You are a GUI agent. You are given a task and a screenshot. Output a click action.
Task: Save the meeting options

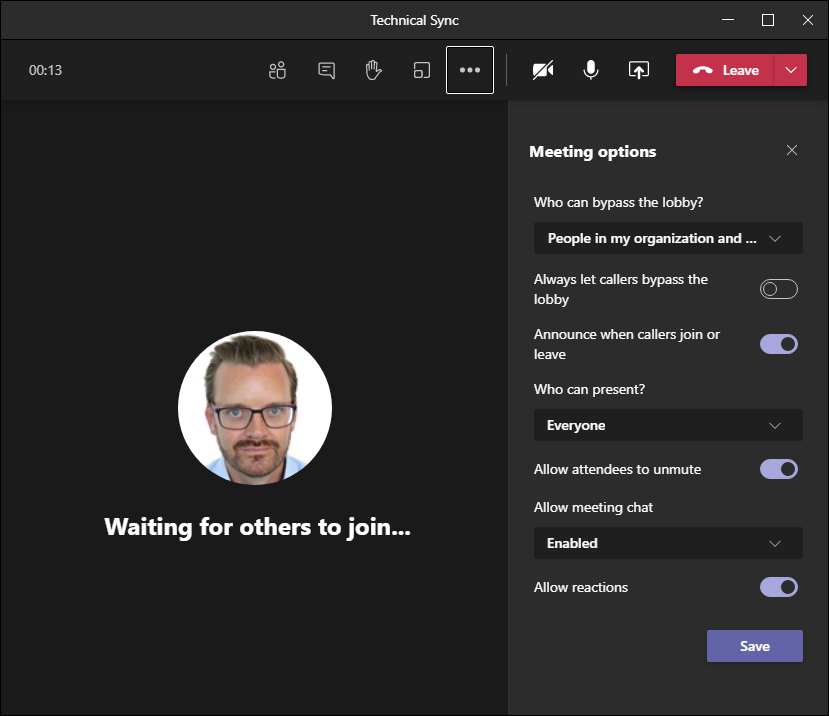(754, 646)
